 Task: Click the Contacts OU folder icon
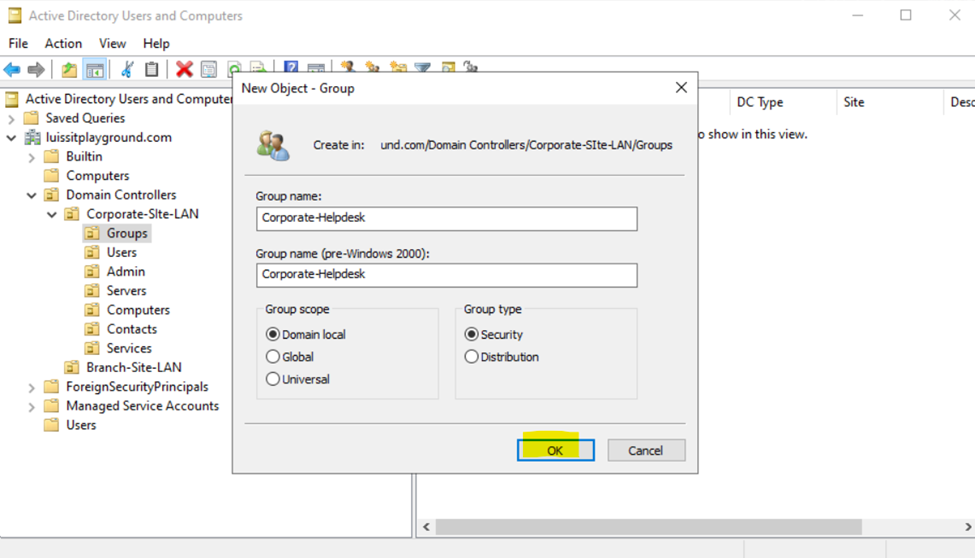[x=92, y=329]
